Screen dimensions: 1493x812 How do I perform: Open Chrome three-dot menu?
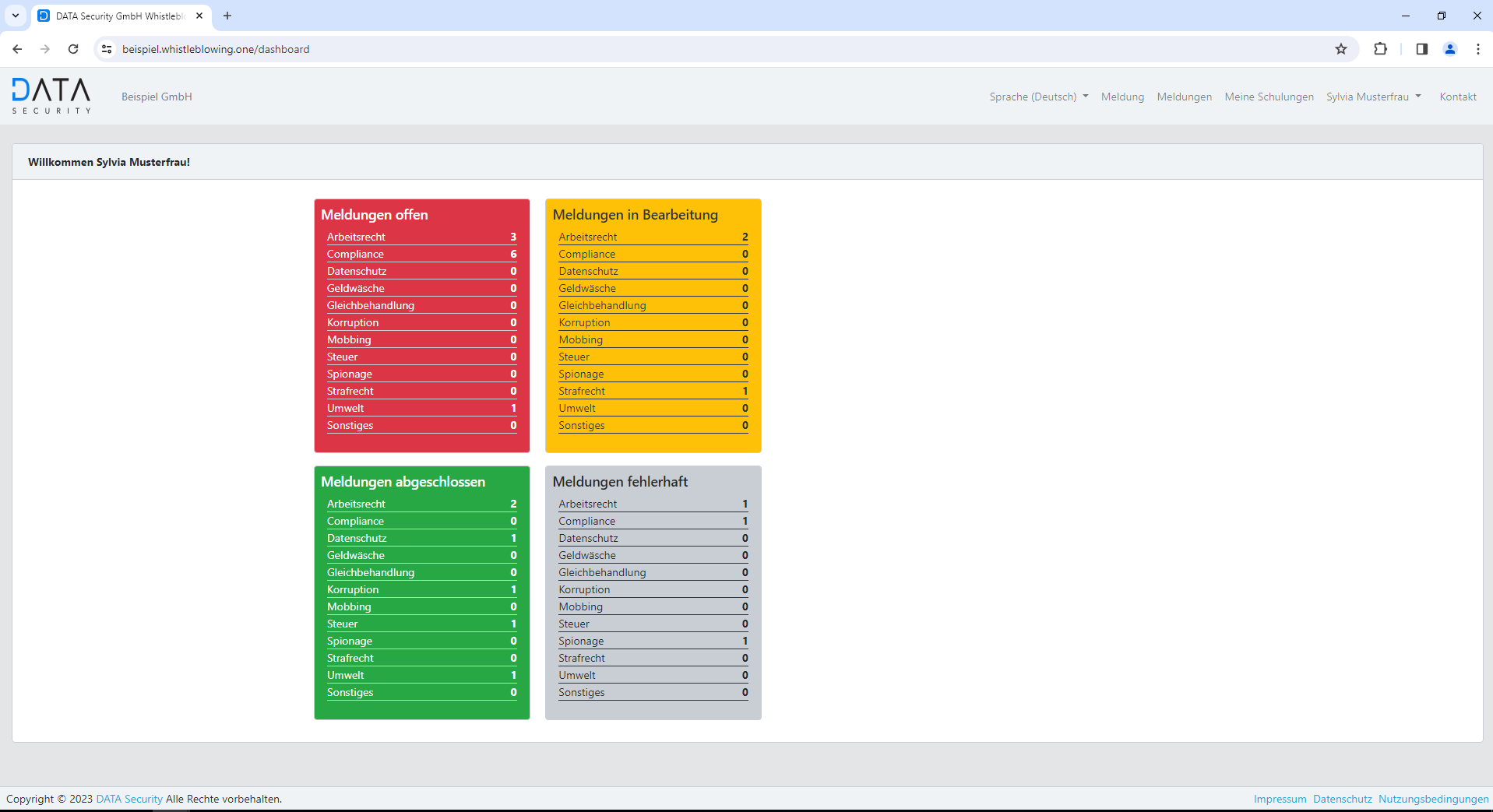click(x=1477, y=49)
